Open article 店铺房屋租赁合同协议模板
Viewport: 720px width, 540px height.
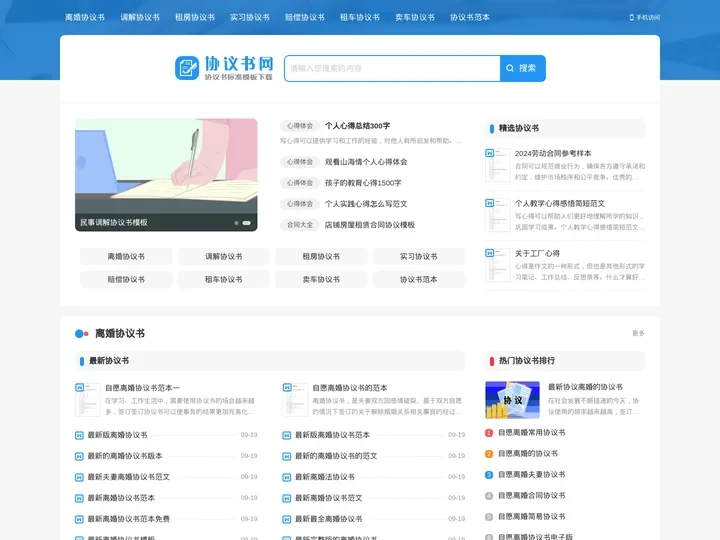click(370, 225)
